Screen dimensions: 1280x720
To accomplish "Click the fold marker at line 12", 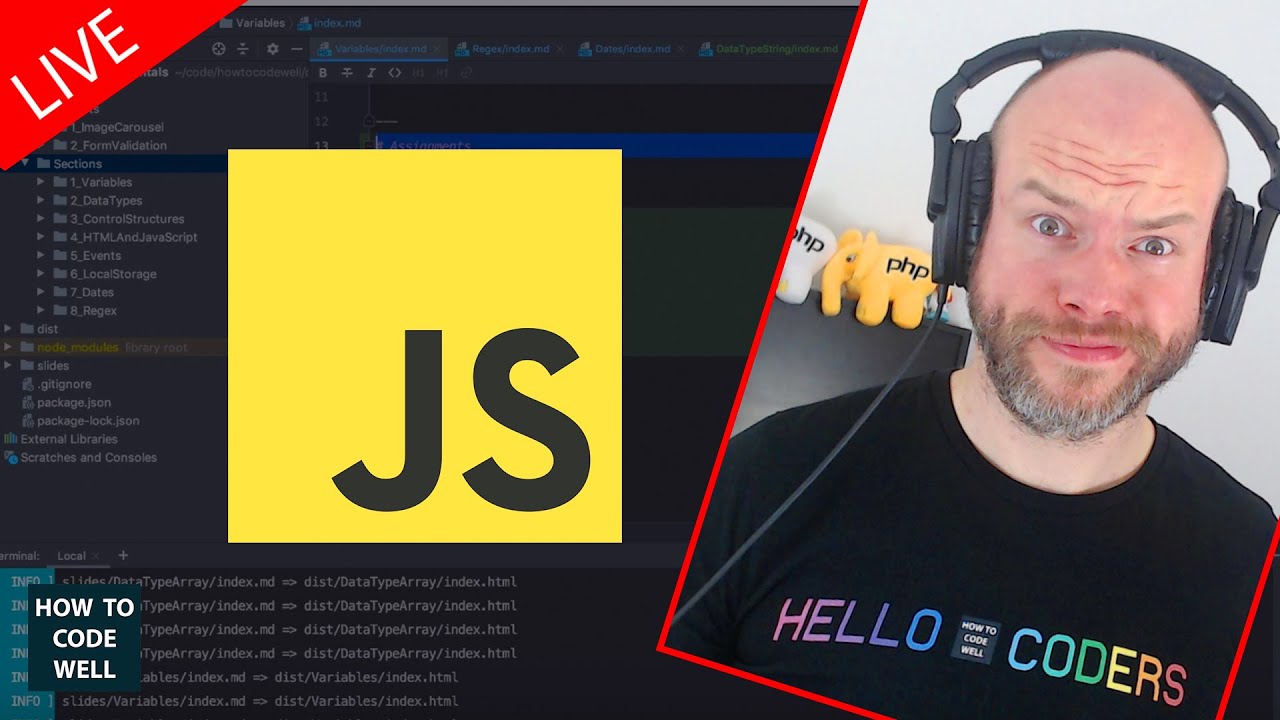I will pyautogui.click(x=367, y=121).
